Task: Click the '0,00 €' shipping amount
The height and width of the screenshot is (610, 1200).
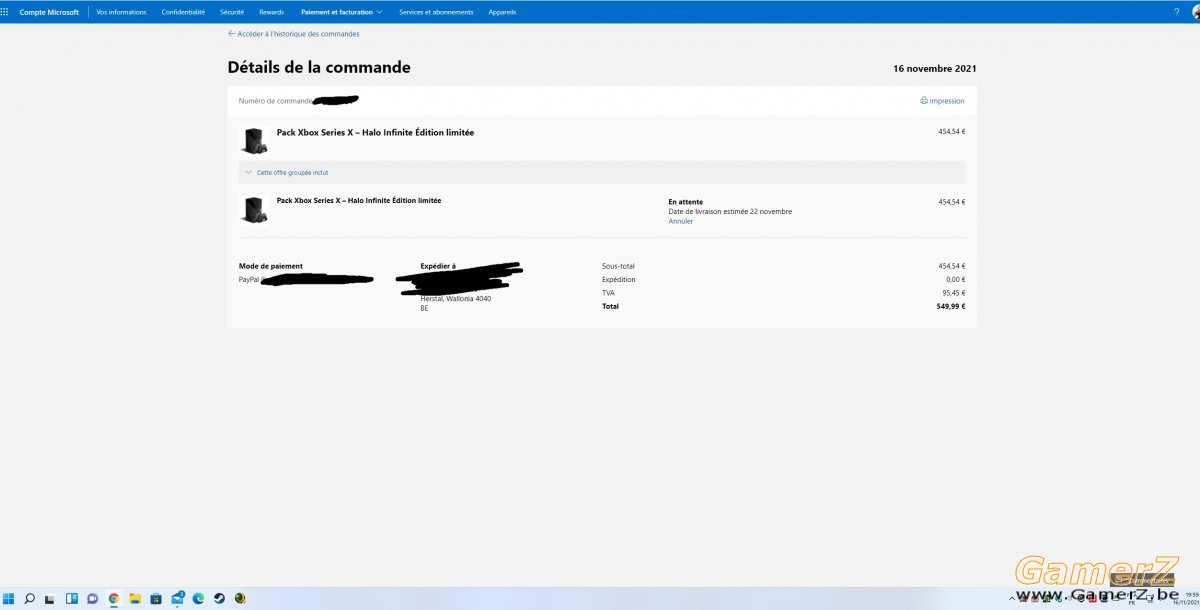Action: tap(955, 280)
